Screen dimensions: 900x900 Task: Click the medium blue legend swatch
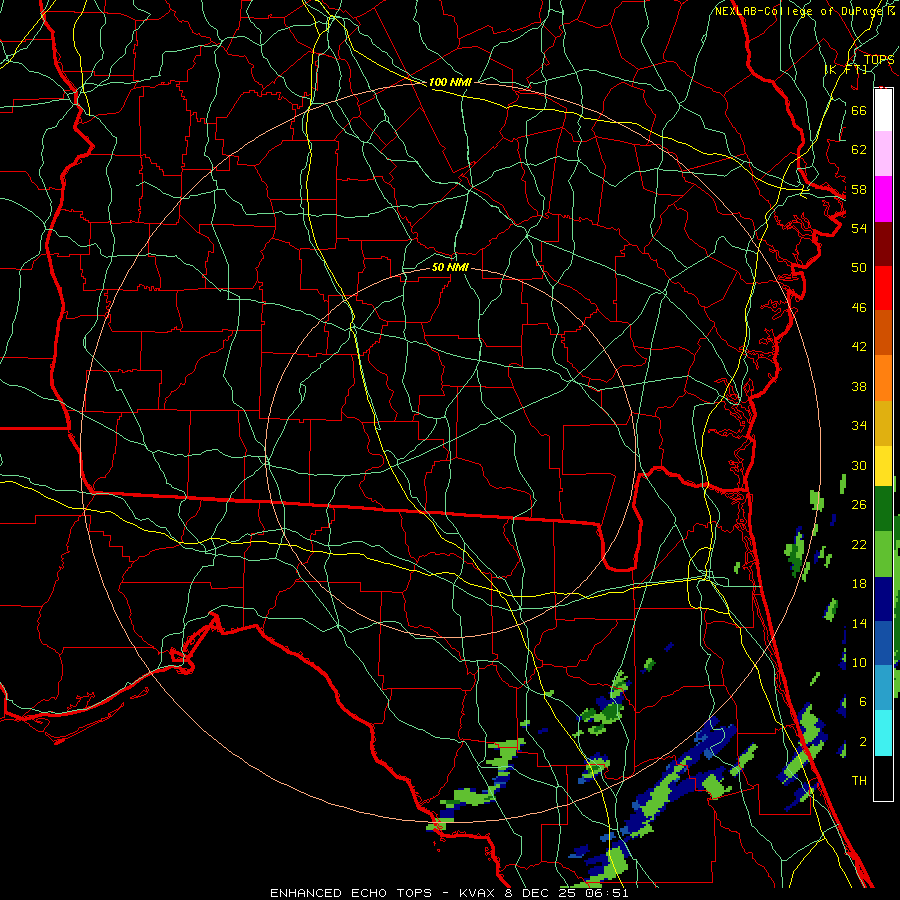tap(883, 643)
